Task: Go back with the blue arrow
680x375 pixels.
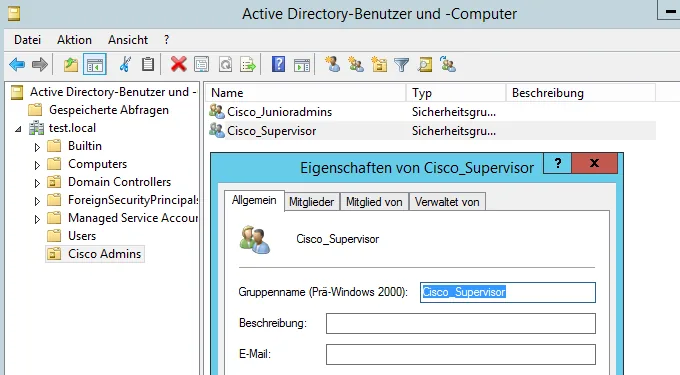Action: [x=17, y=65]
